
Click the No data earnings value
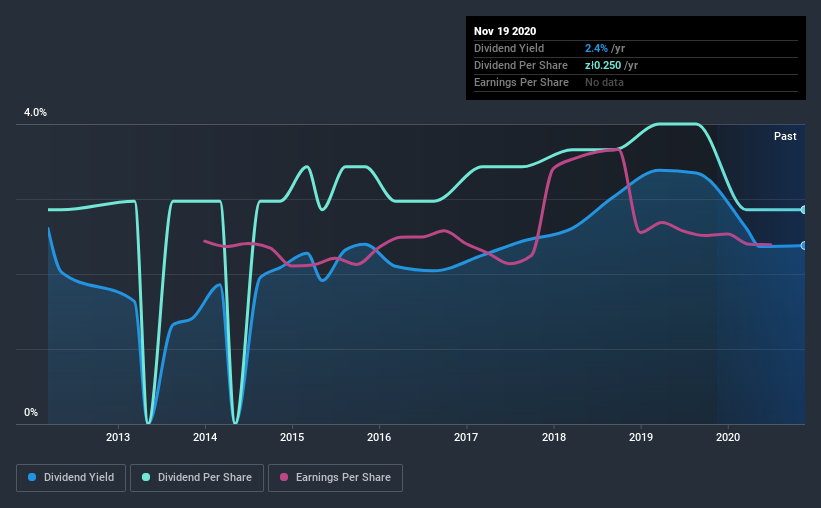coord(604,82)
